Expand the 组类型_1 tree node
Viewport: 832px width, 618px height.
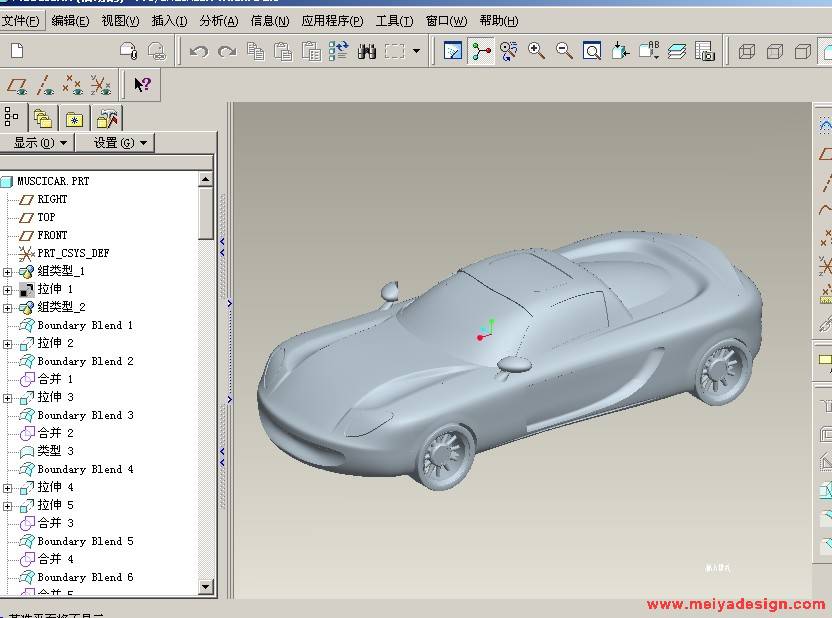click(7, 272)
